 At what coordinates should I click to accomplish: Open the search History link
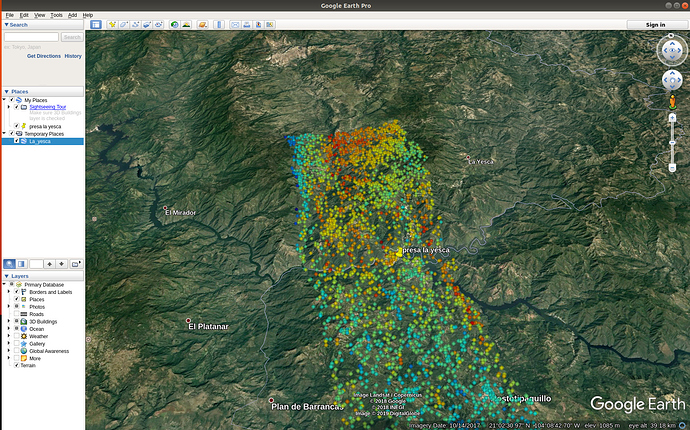point(73,56)
